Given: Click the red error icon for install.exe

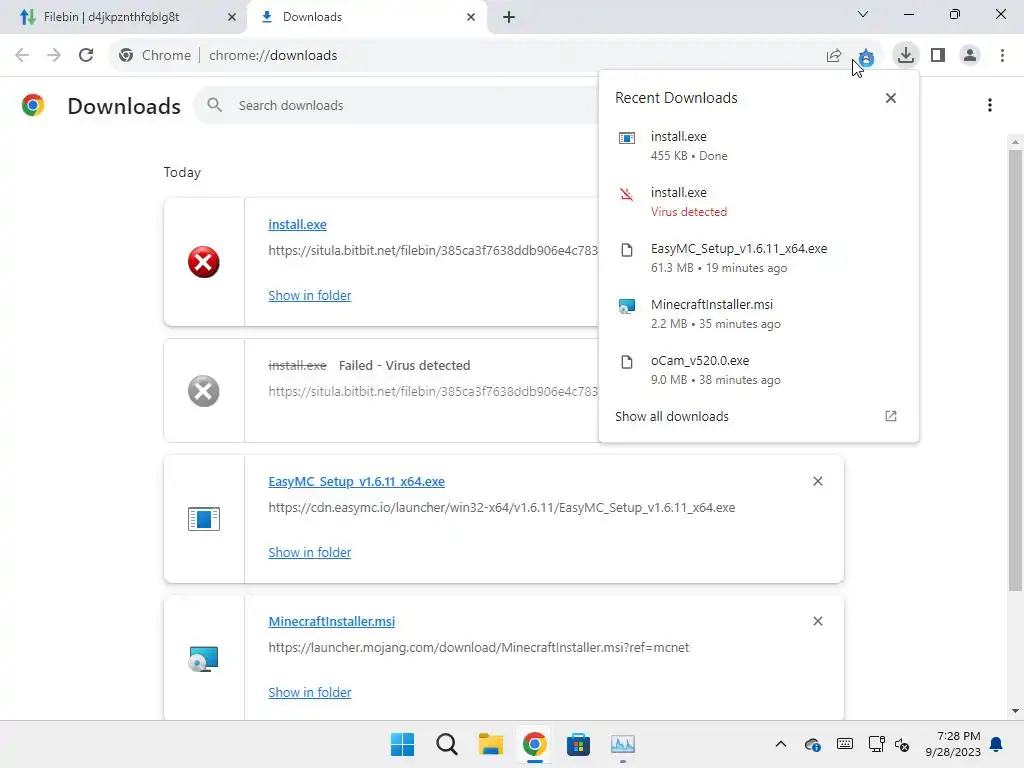Looking at the screenshot, I should point(204,263).
